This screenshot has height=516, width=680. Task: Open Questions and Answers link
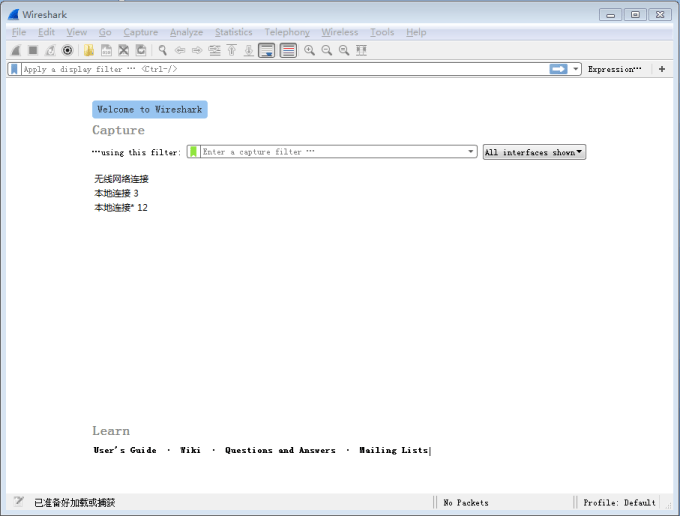(280, 450)
